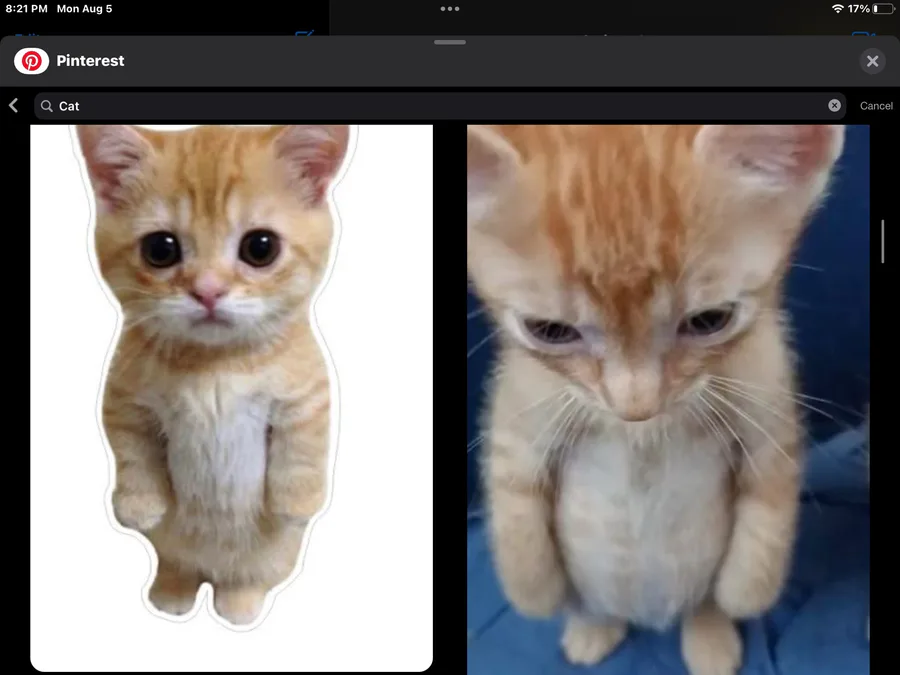
Task: Tap the search magnifier icon
Action: [x=47, y=106]
